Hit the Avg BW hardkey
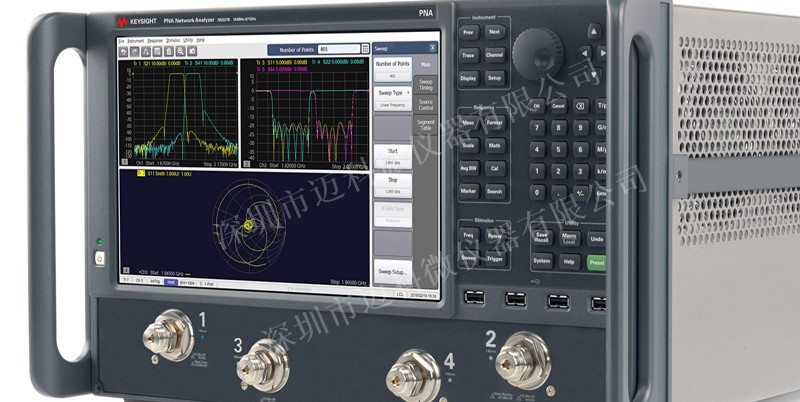 468,168
